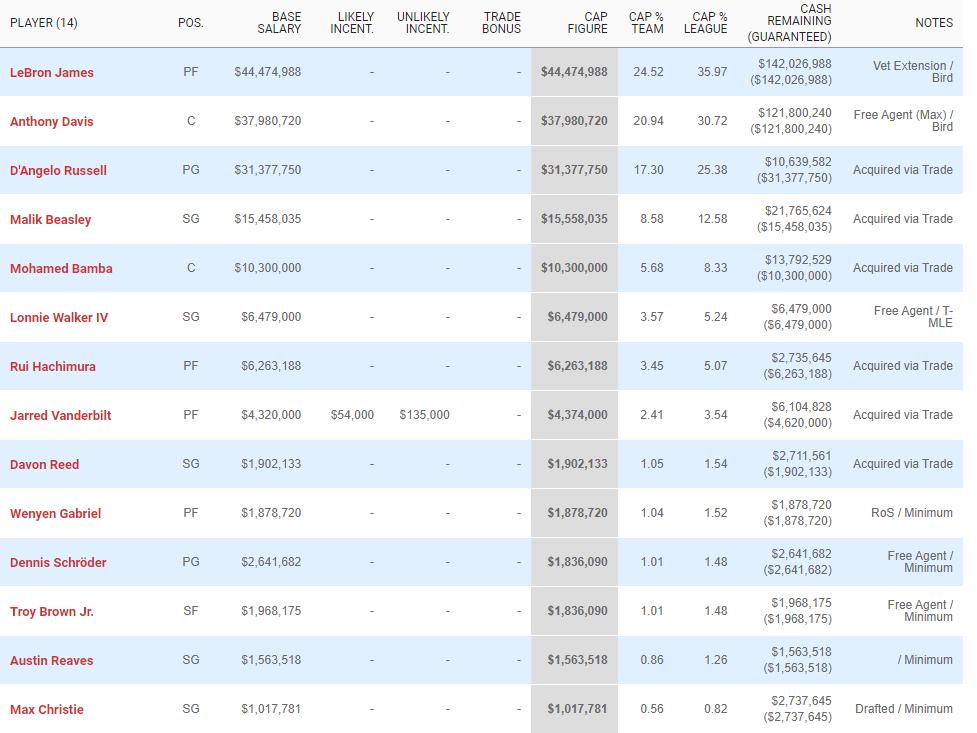The width and height of the screenshot is (977, 733).
Task: Click Anthony Davis base salary $37,980,720
Action: tap(267, 121)
